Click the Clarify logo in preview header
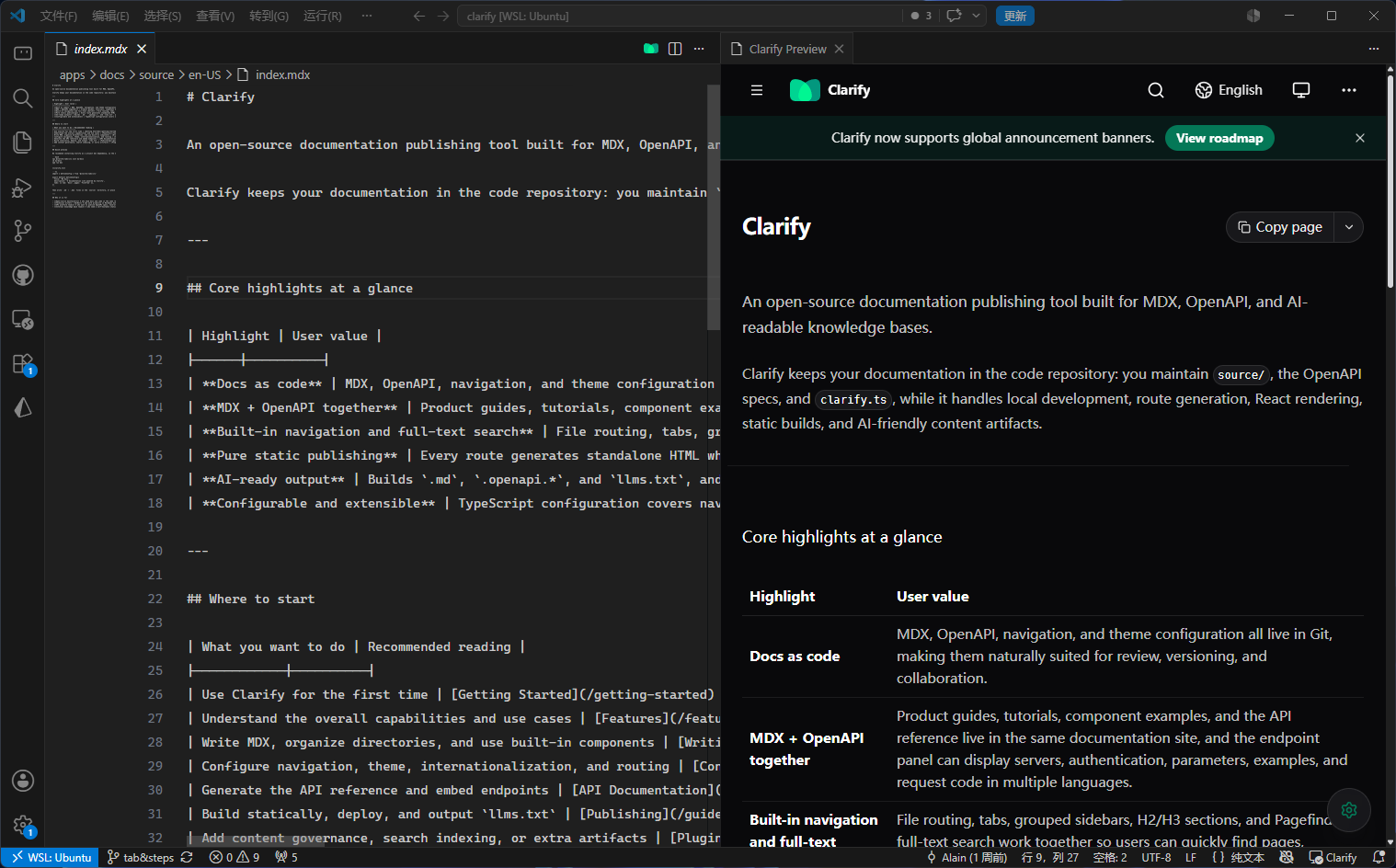 (x=830, y=90)
